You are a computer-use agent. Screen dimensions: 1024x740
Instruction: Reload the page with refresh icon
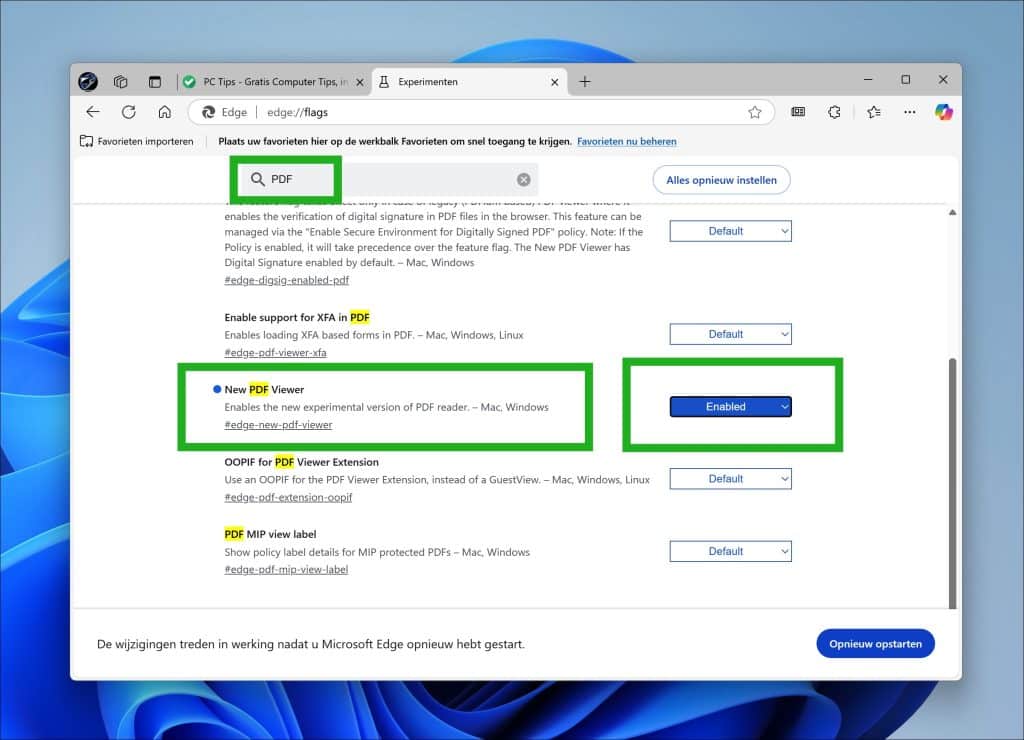129,112
